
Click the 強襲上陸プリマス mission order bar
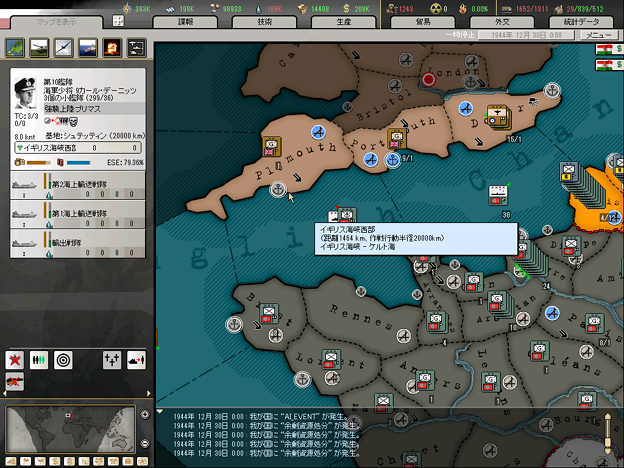click(94, 109)
